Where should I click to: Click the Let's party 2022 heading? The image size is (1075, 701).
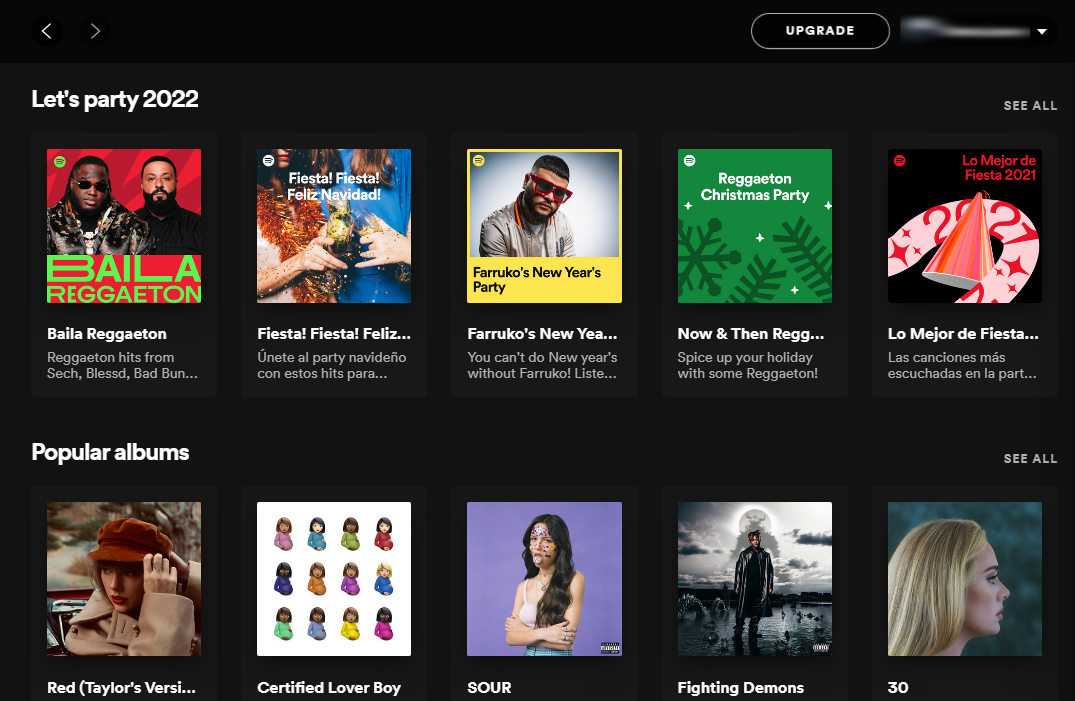pos(115,99)
